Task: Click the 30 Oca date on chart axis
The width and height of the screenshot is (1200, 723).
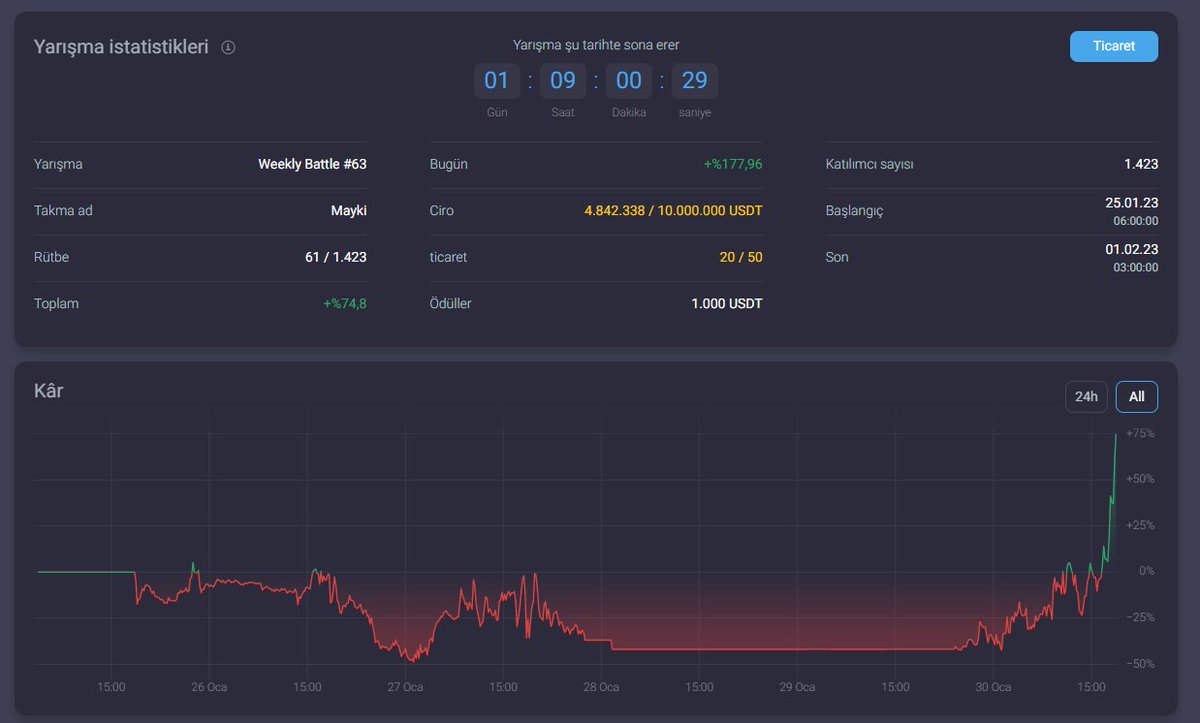Action: click(x=993, y=687)
